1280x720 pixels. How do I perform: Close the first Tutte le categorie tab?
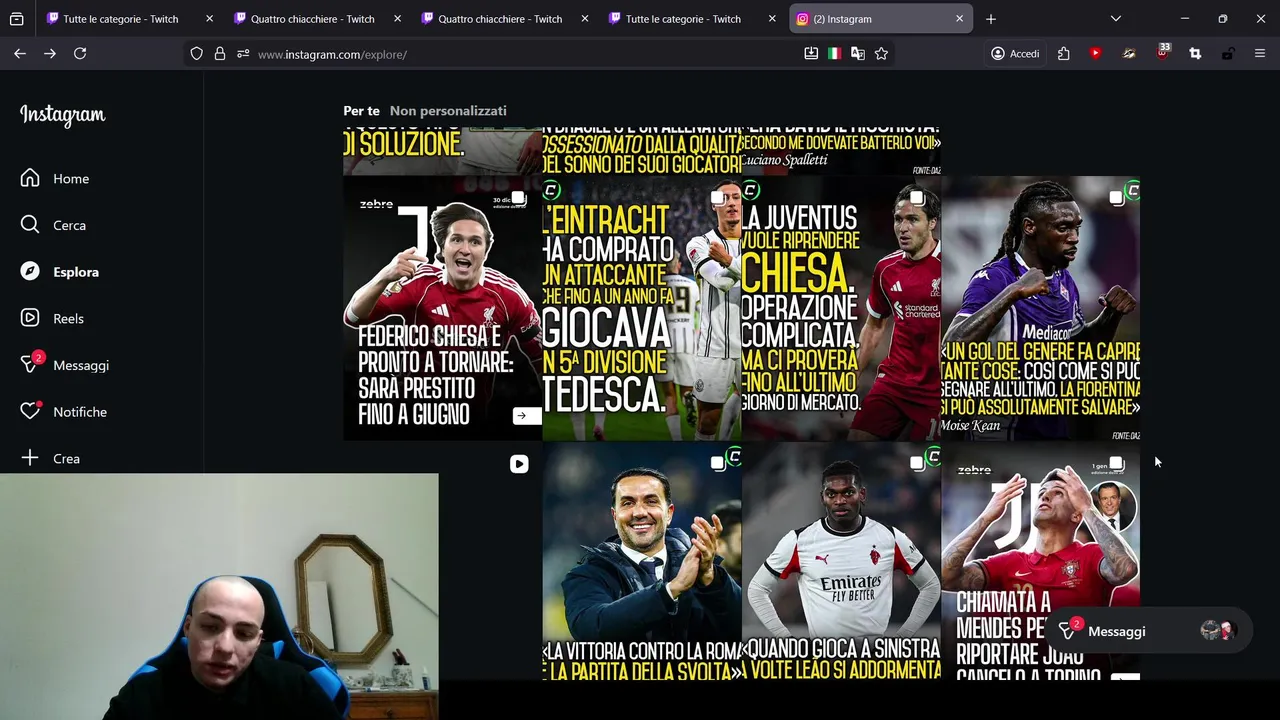pyautogui.click(x=209, y=19)
